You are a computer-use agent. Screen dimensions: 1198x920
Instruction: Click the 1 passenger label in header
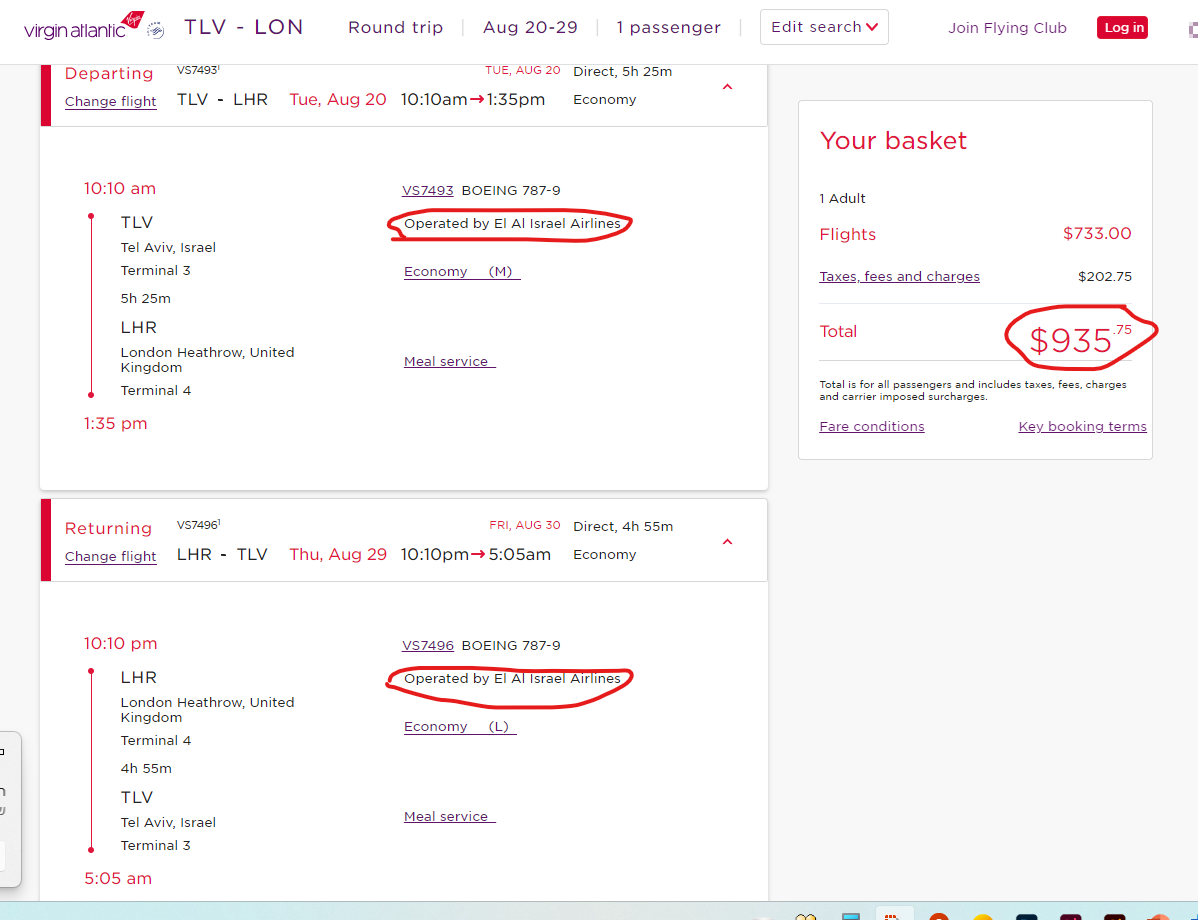click(669, 28)
